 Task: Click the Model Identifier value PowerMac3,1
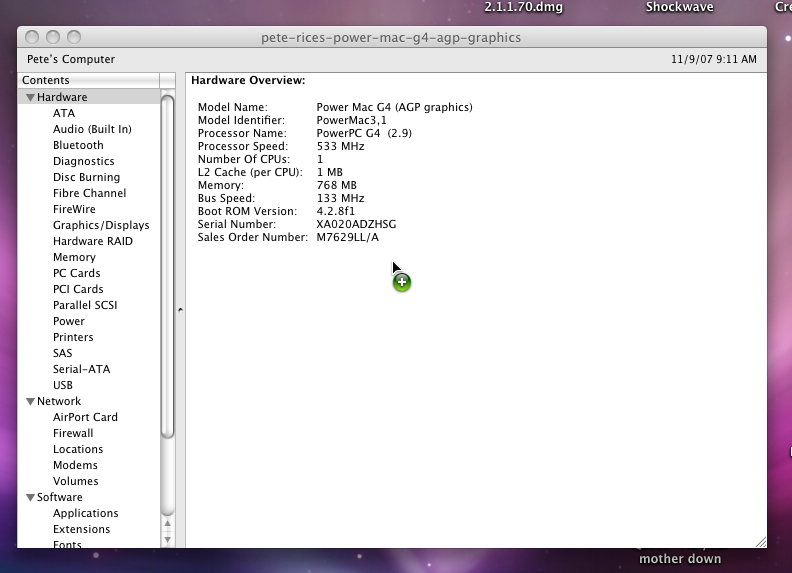coord(351,120)
